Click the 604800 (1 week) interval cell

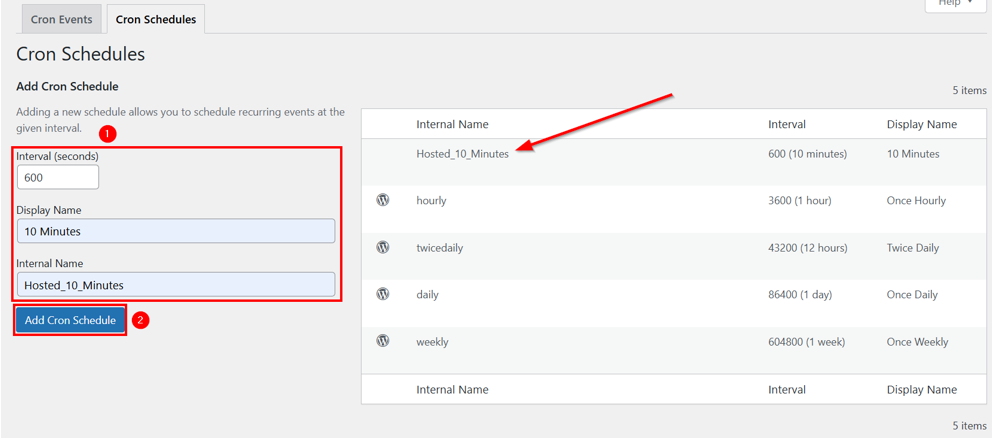(807, 342)
